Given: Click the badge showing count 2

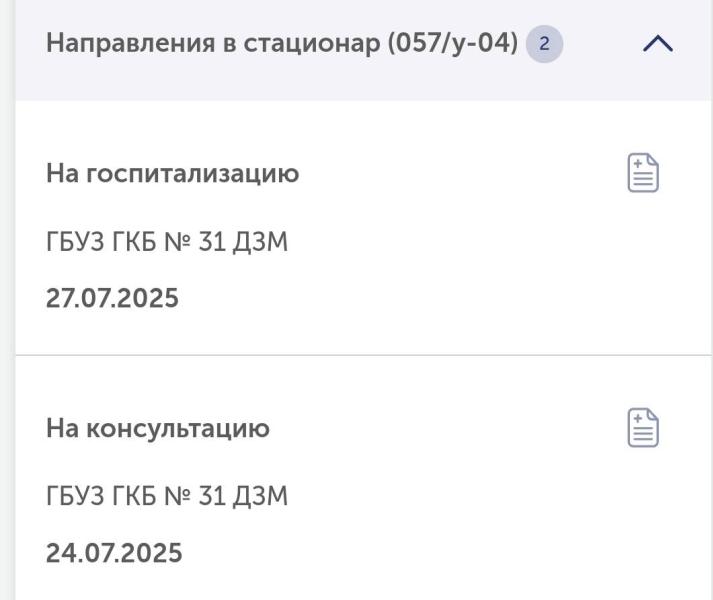Looking at the screenshot, I should click(x=544, y=44).
